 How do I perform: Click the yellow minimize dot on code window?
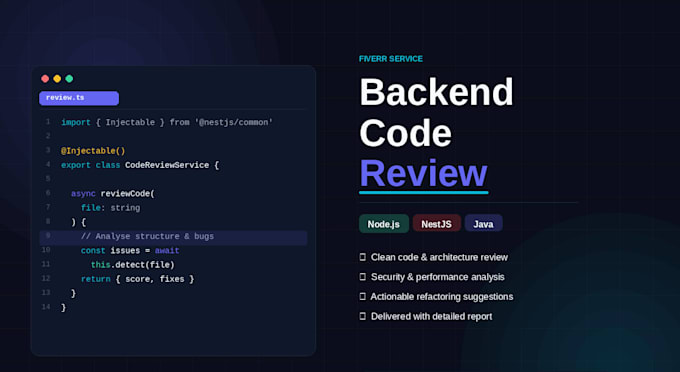tap(57, 78)
